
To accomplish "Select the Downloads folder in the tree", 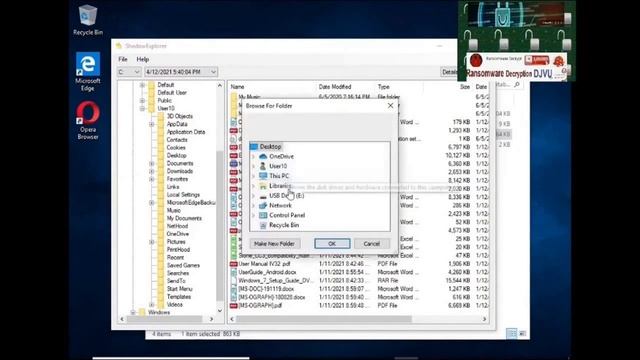I will tap(180, 171).
